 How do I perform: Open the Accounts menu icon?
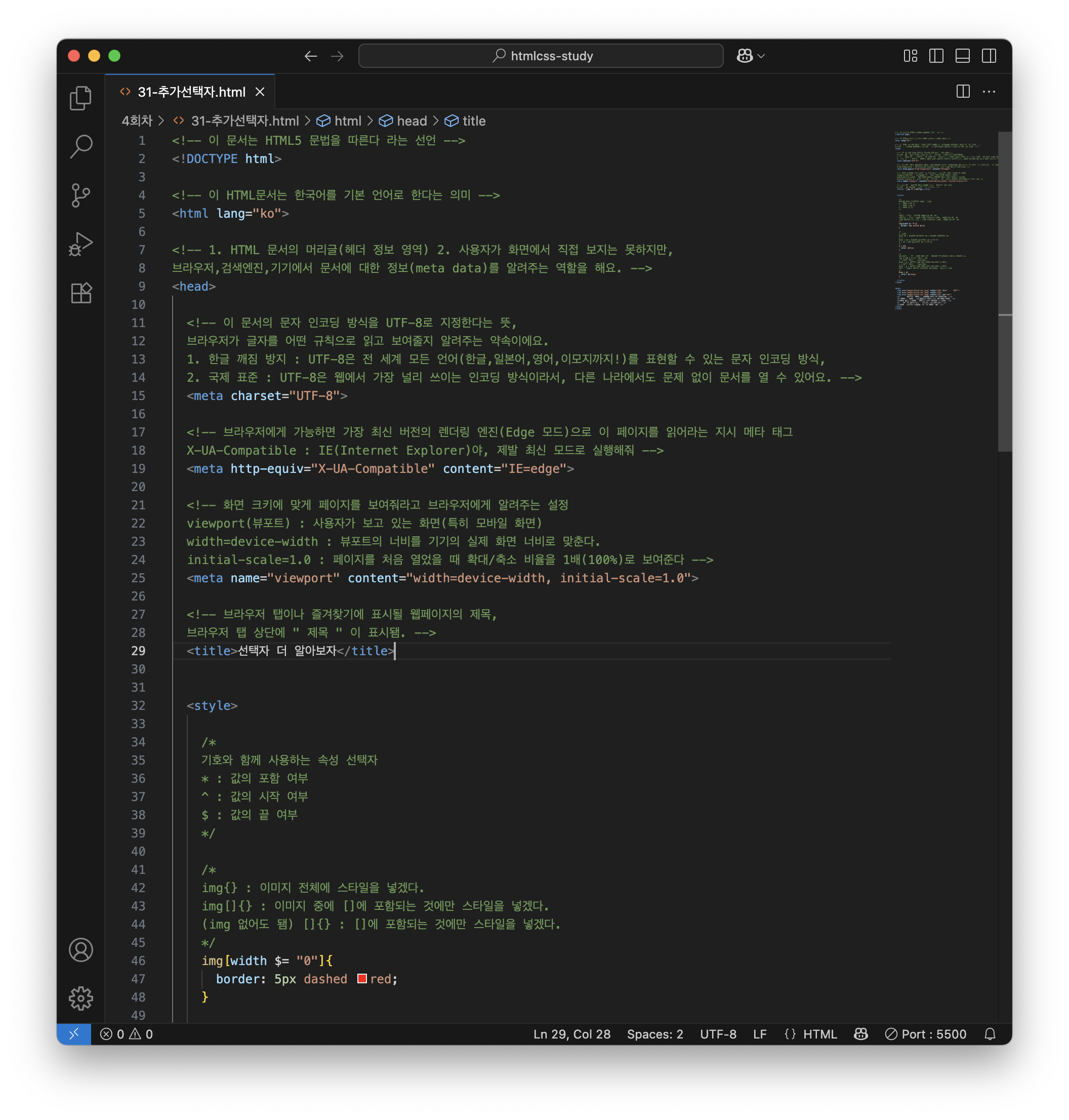(x=80, y=949)
